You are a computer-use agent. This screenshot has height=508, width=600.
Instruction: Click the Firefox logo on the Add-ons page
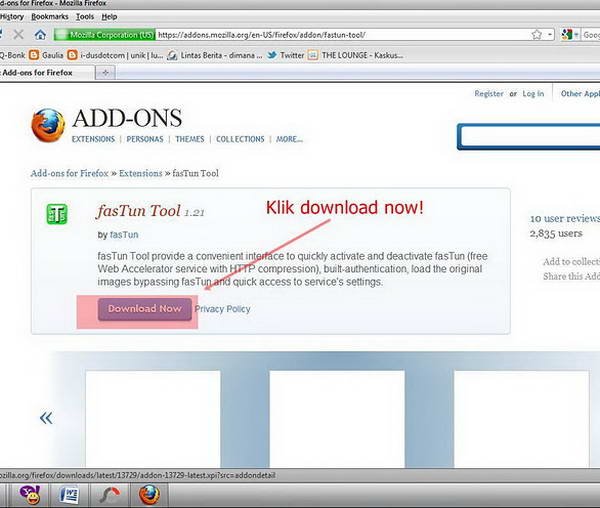[47, 126]
